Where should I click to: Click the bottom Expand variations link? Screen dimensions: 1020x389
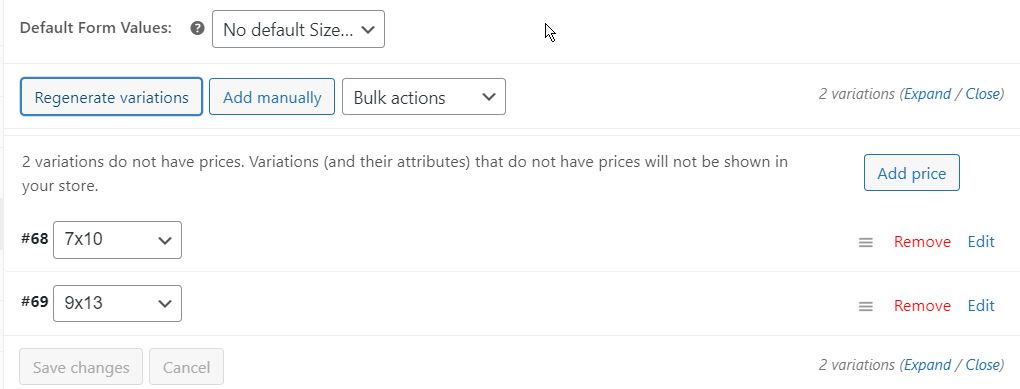click(928, 366)
